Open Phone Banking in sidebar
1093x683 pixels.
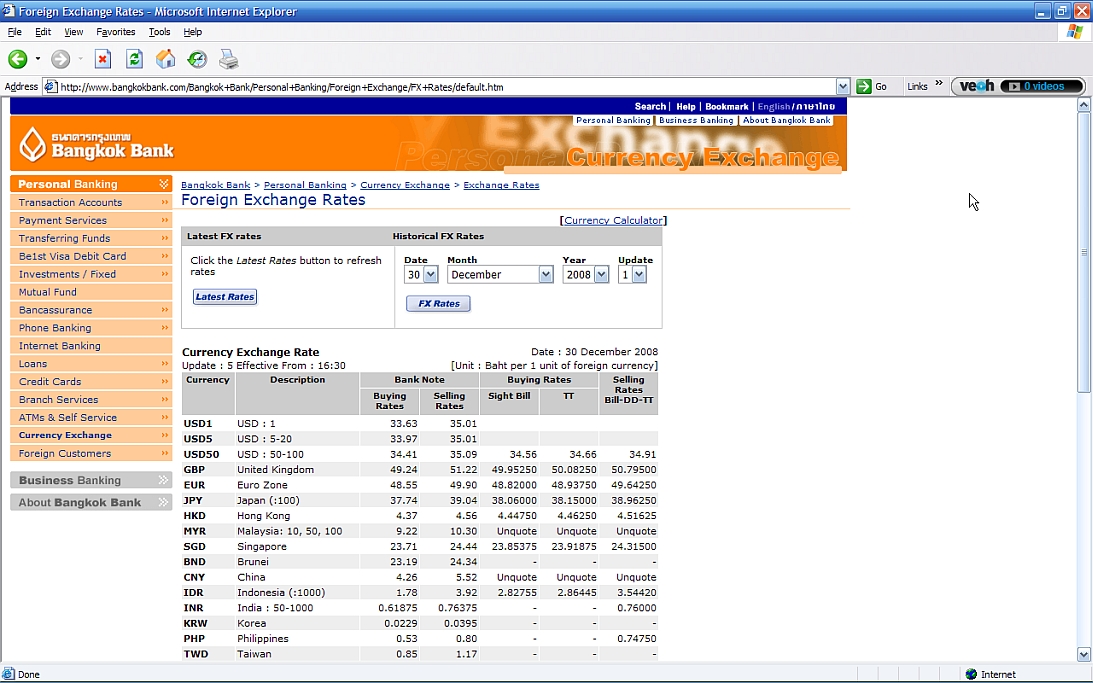(91, 328)
